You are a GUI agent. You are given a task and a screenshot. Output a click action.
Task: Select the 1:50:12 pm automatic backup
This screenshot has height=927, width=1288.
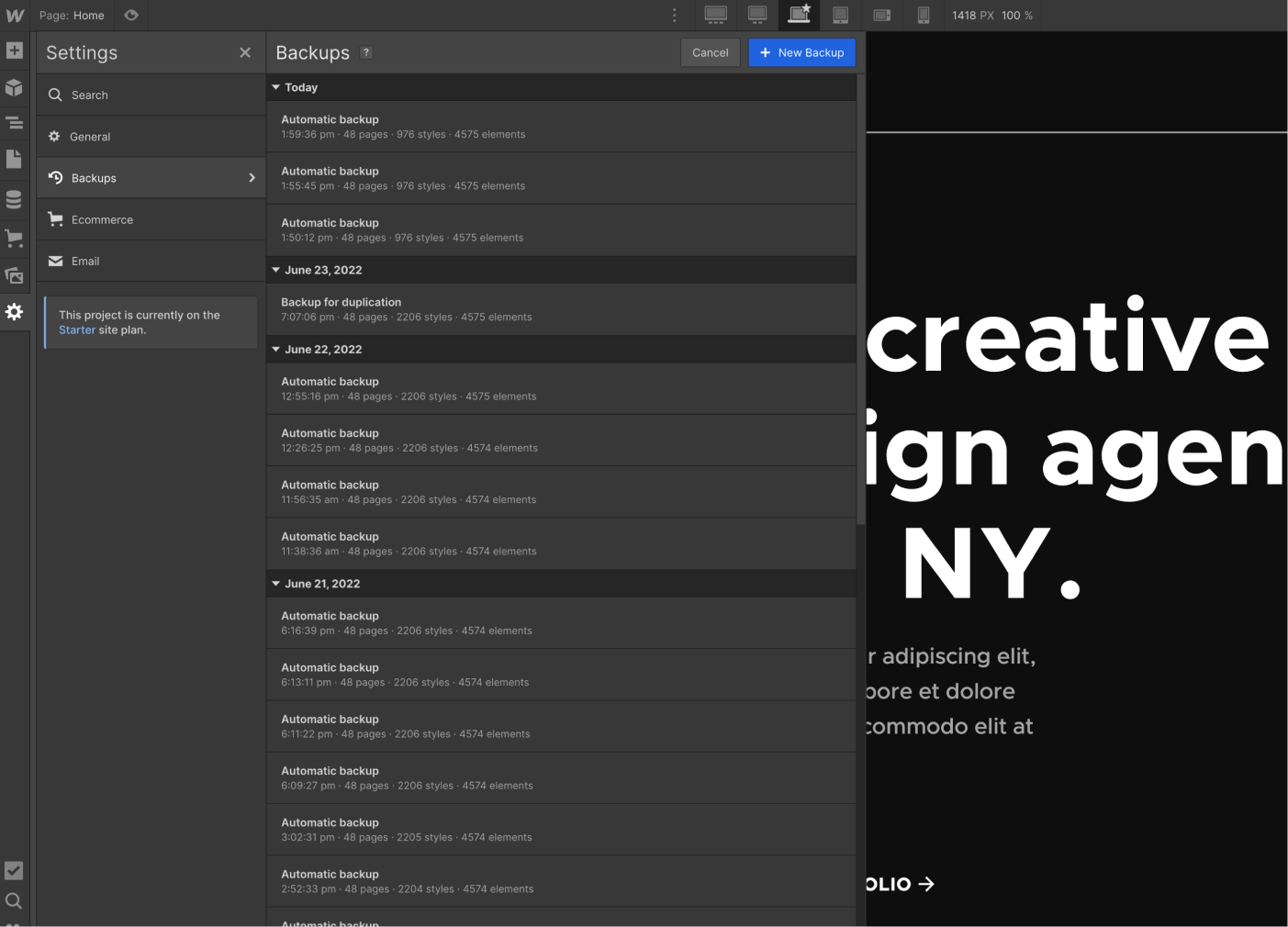(561, 230)
